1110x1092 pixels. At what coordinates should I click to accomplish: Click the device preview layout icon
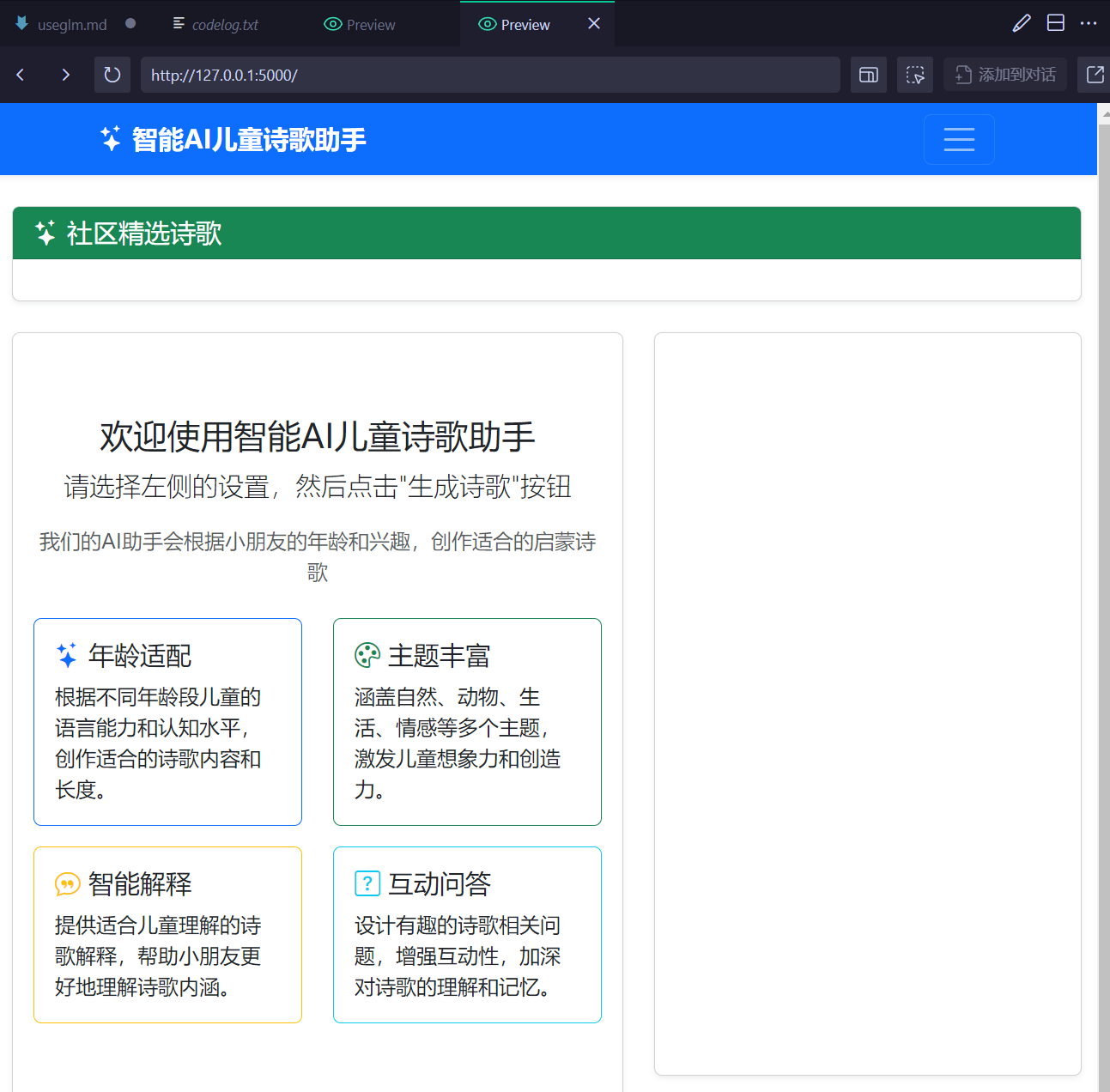[x=868, y=75]
